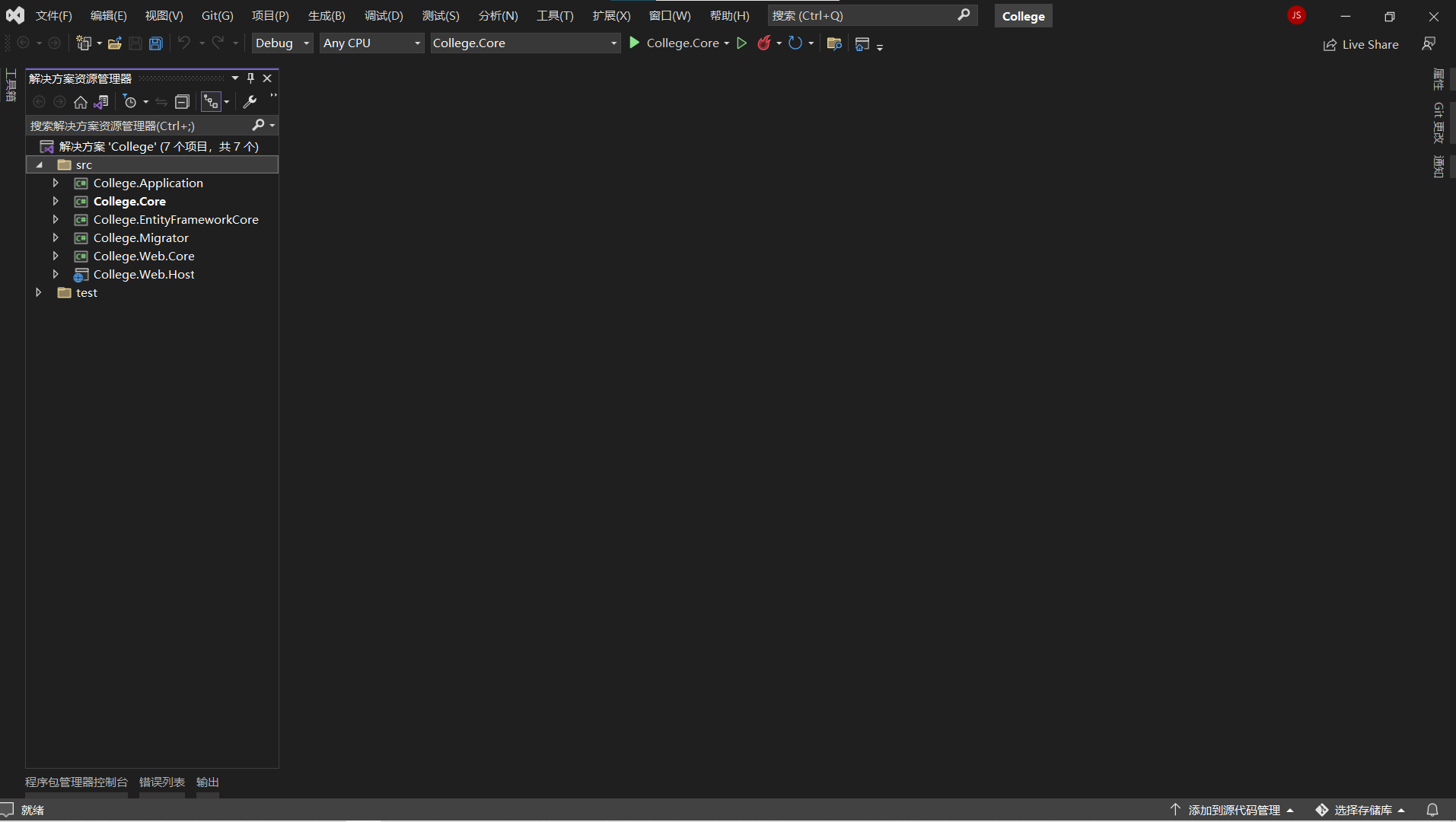Click the Sync with Active Document icon

coord(161,102)
